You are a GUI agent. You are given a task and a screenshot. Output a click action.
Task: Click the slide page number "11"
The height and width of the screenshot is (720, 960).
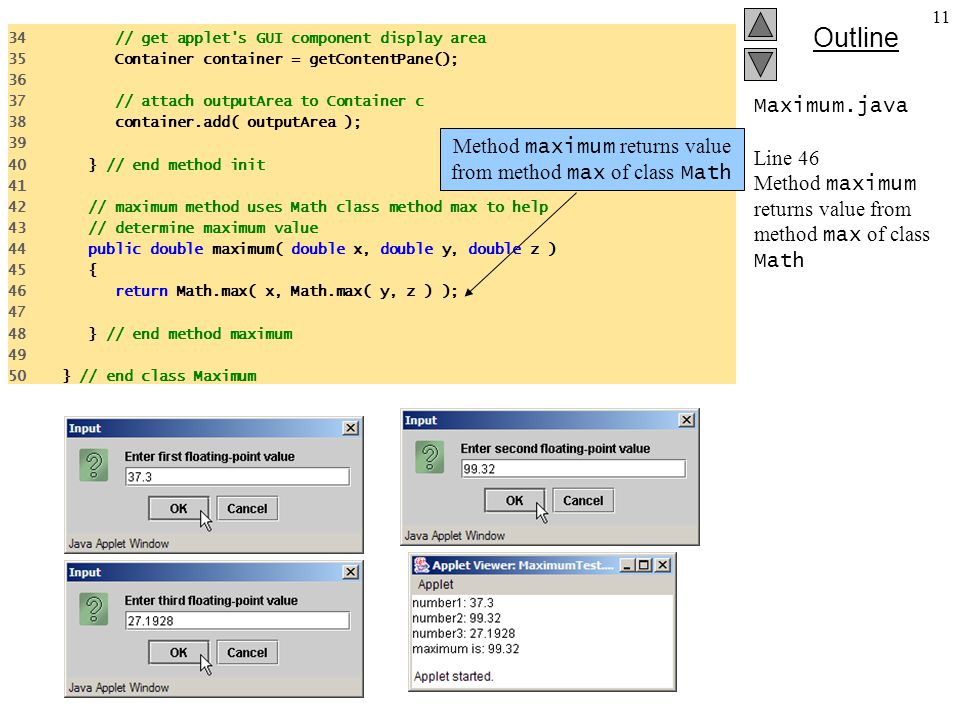click(x=940, y=17)
